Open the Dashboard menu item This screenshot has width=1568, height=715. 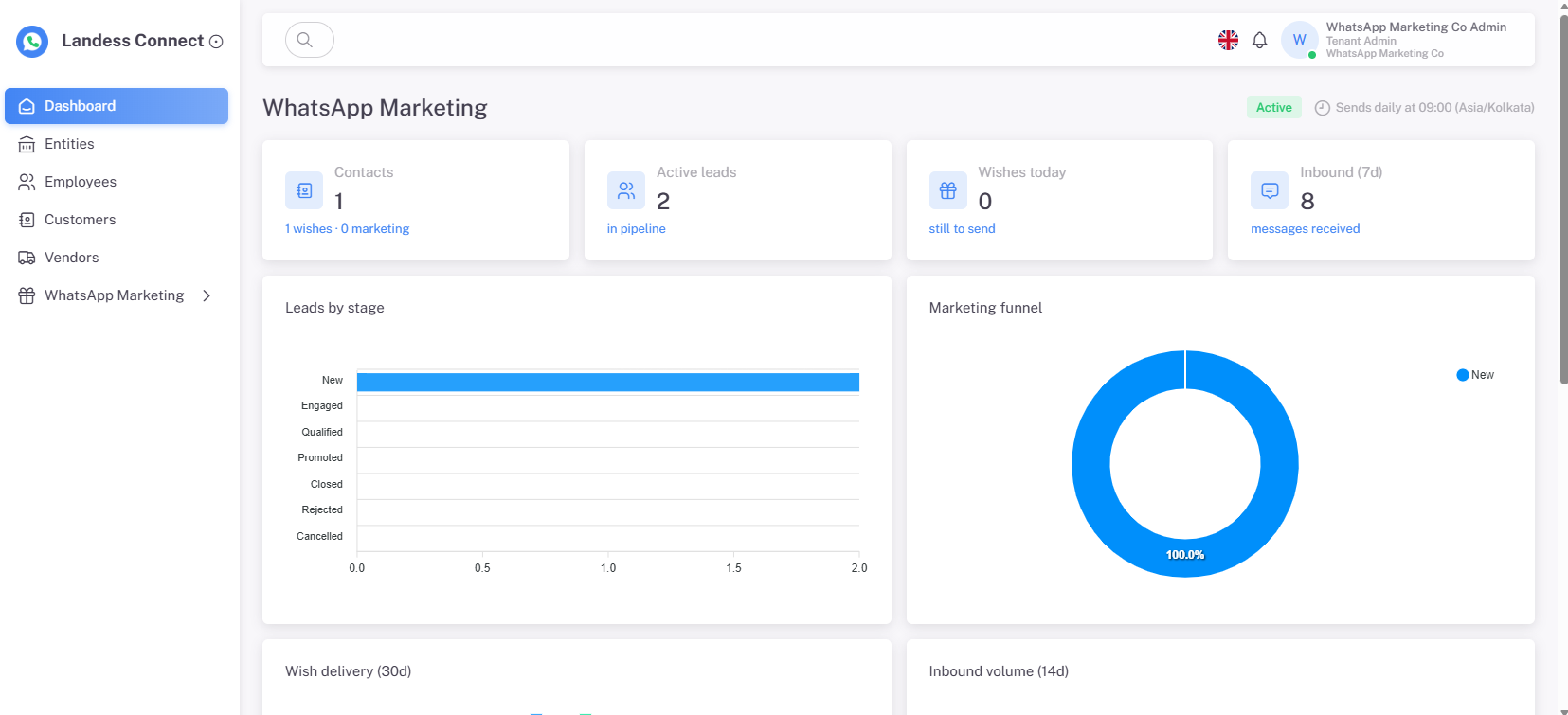[117, 106]
